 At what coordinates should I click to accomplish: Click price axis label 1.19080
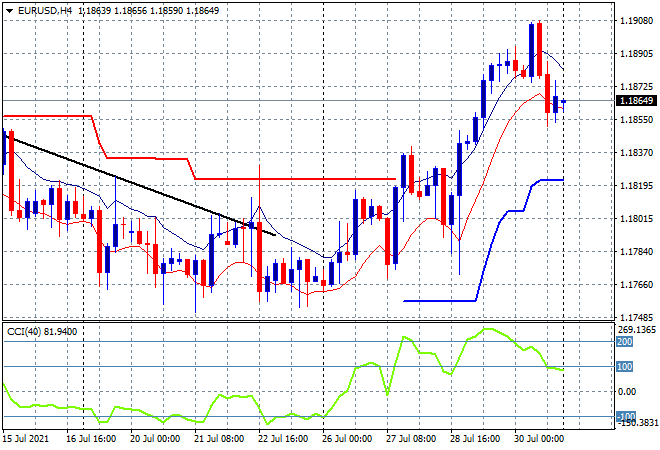pyautogui.click(x=636, y=21)
